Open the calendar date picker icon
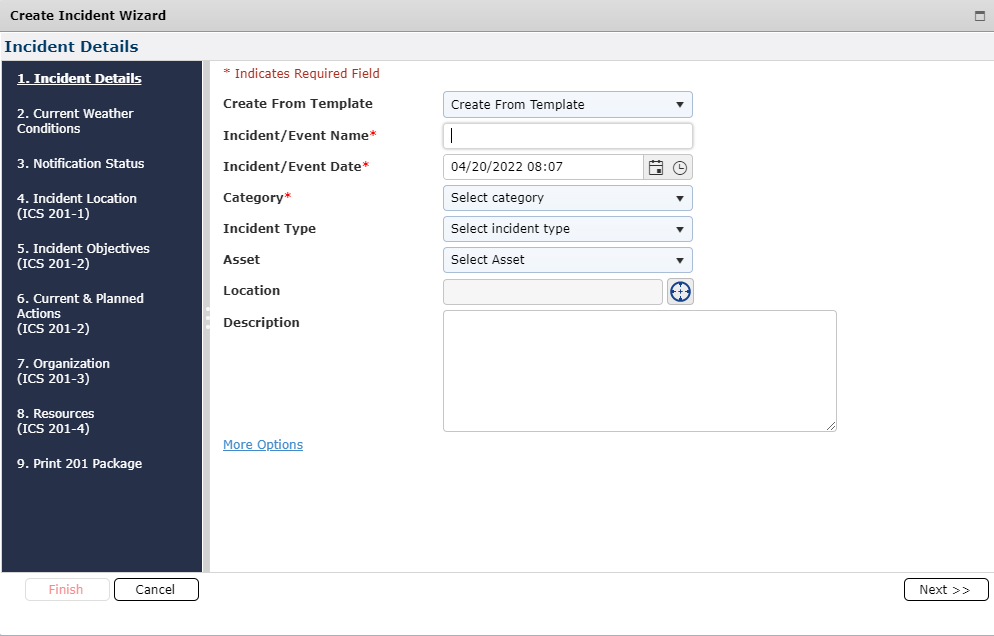This screenshot has height=636, width=994. [x=656, y=167]
